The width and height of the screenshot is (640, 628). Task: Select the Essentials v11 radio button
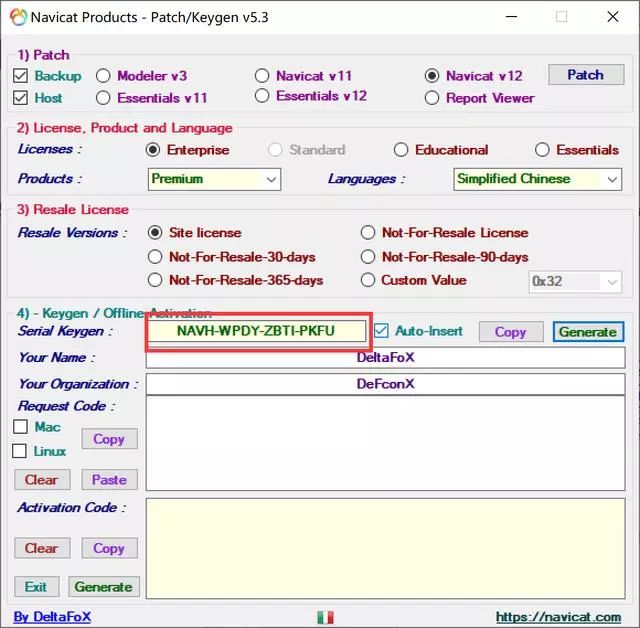[103, 98]
